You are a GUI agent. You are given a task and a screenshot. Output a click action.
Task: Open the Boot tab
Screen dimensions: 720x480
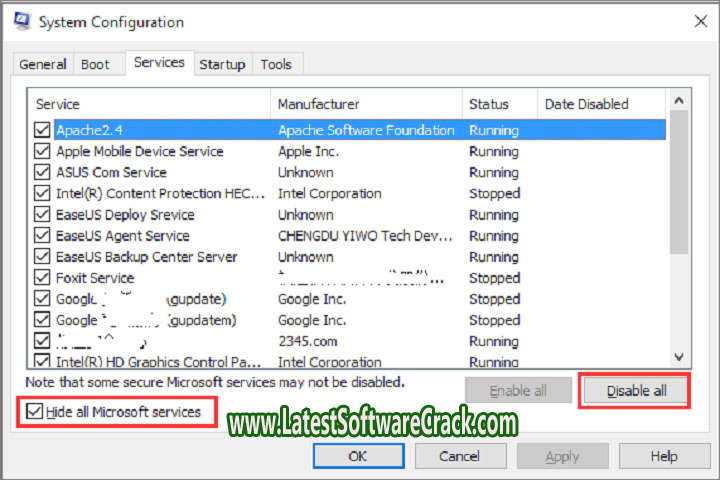96,64
